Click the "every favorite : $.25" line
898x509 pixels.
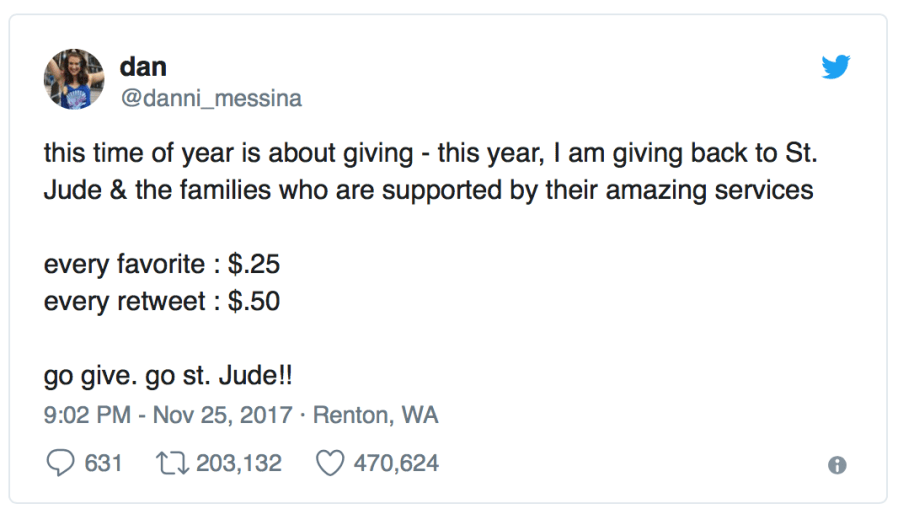point(162,266)
